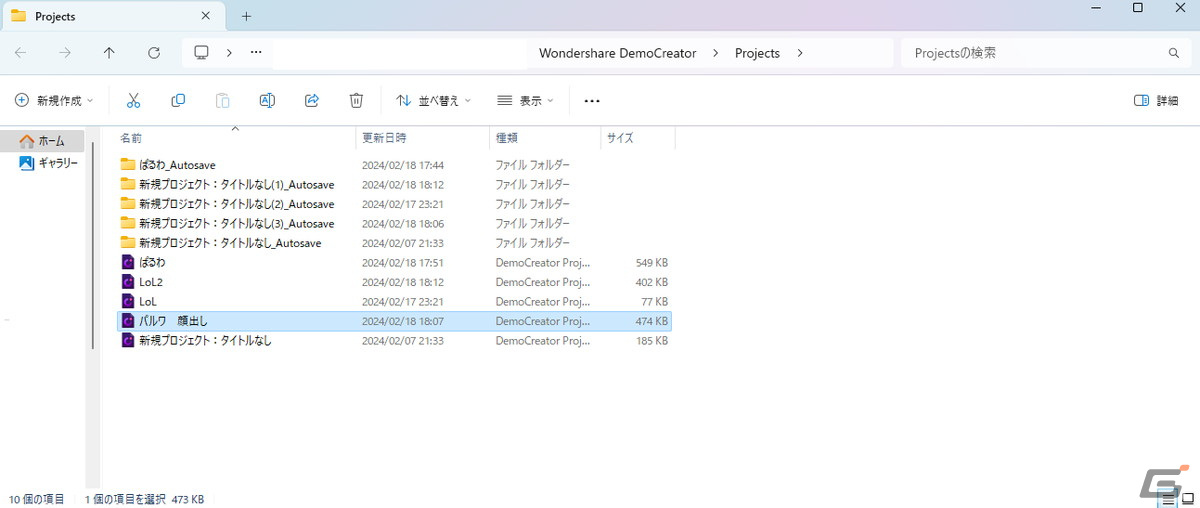Open the 表示 view dropdown
Viewport: 1200px width, 508px height.
point(526,101)
